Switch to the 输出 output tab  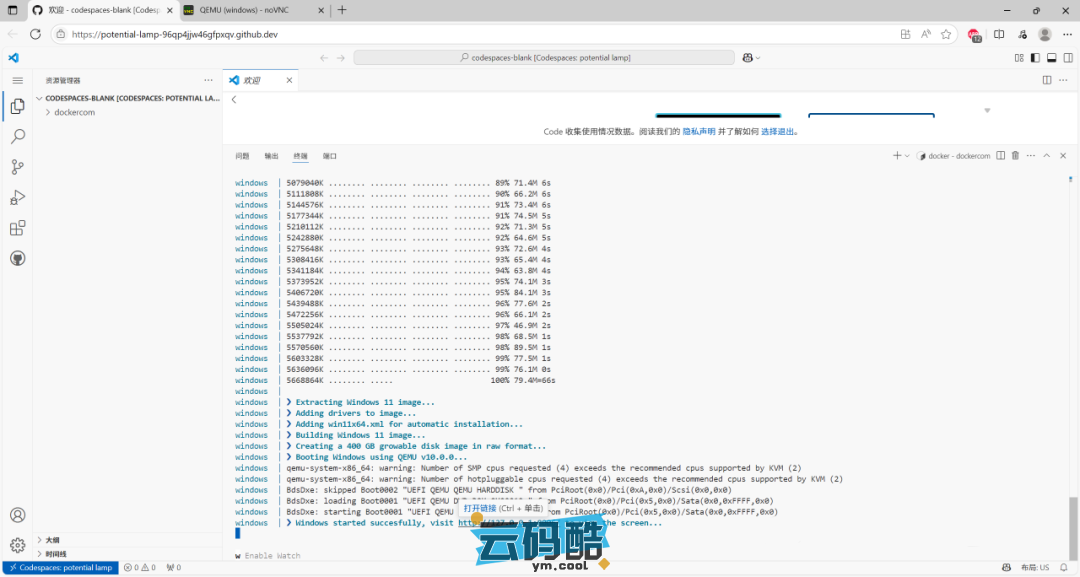pos(271,156)
